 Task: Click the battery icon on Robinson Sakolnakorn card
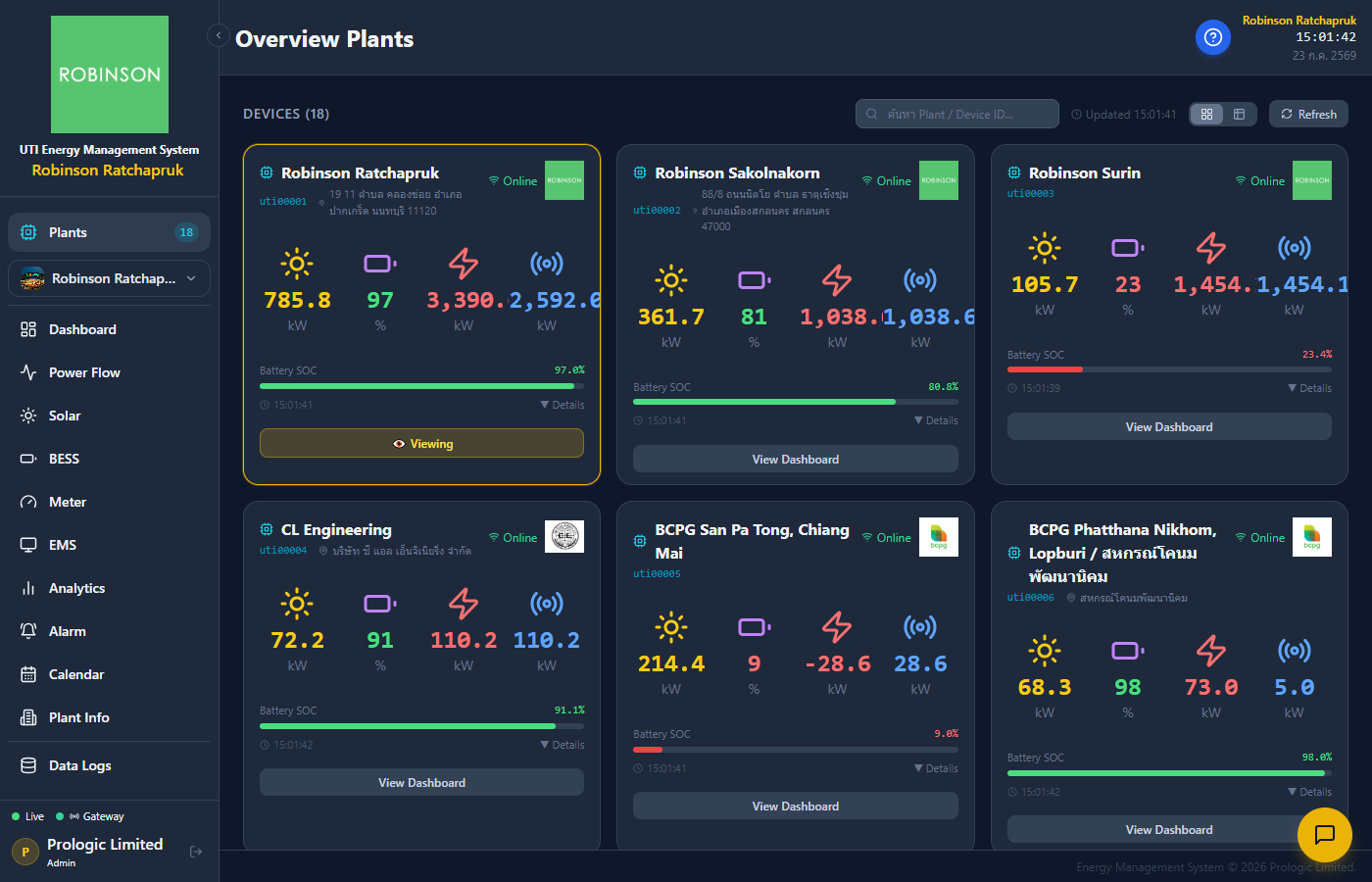(x=754, y=280)
